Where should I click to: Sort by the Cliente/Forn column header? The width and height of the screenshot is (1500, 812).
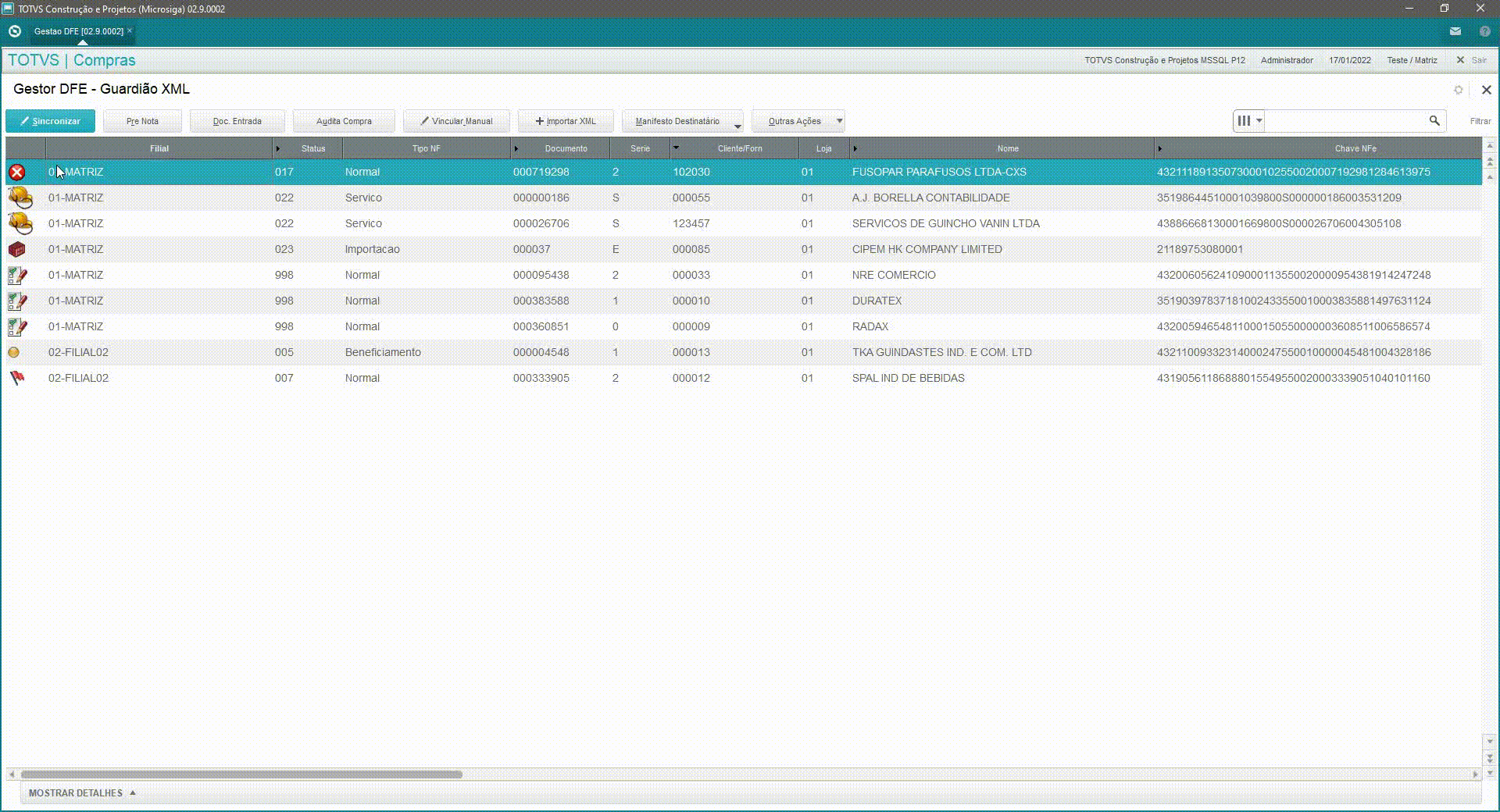click(x=734, y=148)
